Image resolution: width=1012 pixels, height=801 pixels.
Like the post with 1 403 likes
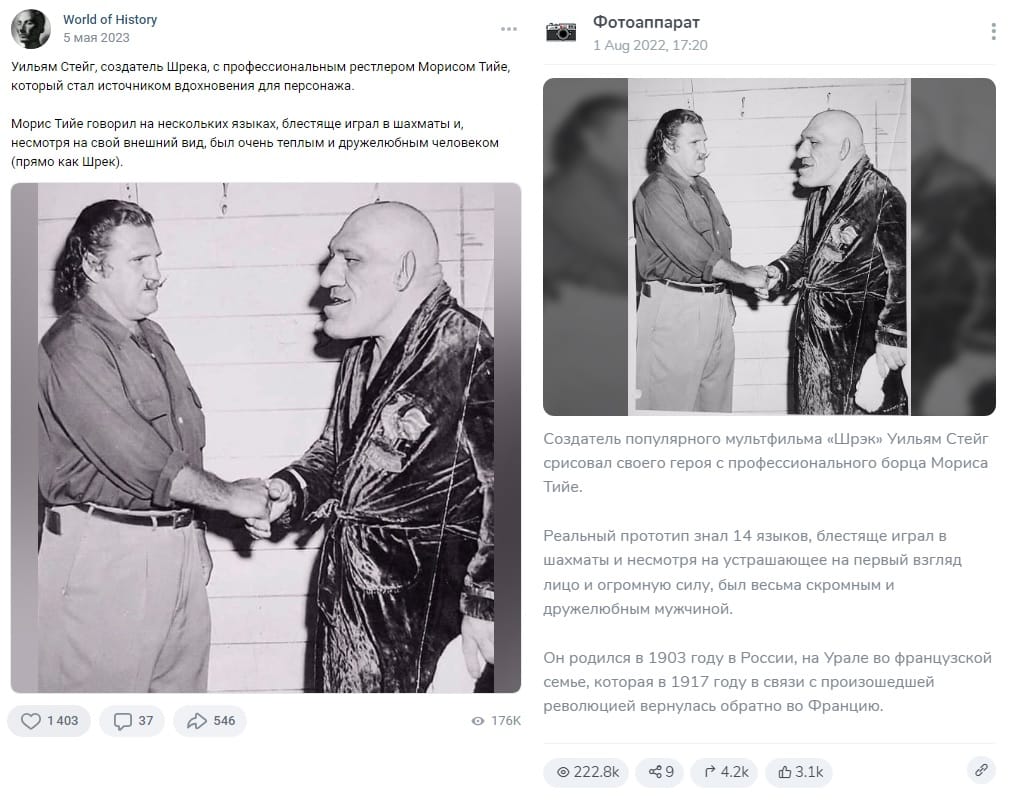click(49, 720)
